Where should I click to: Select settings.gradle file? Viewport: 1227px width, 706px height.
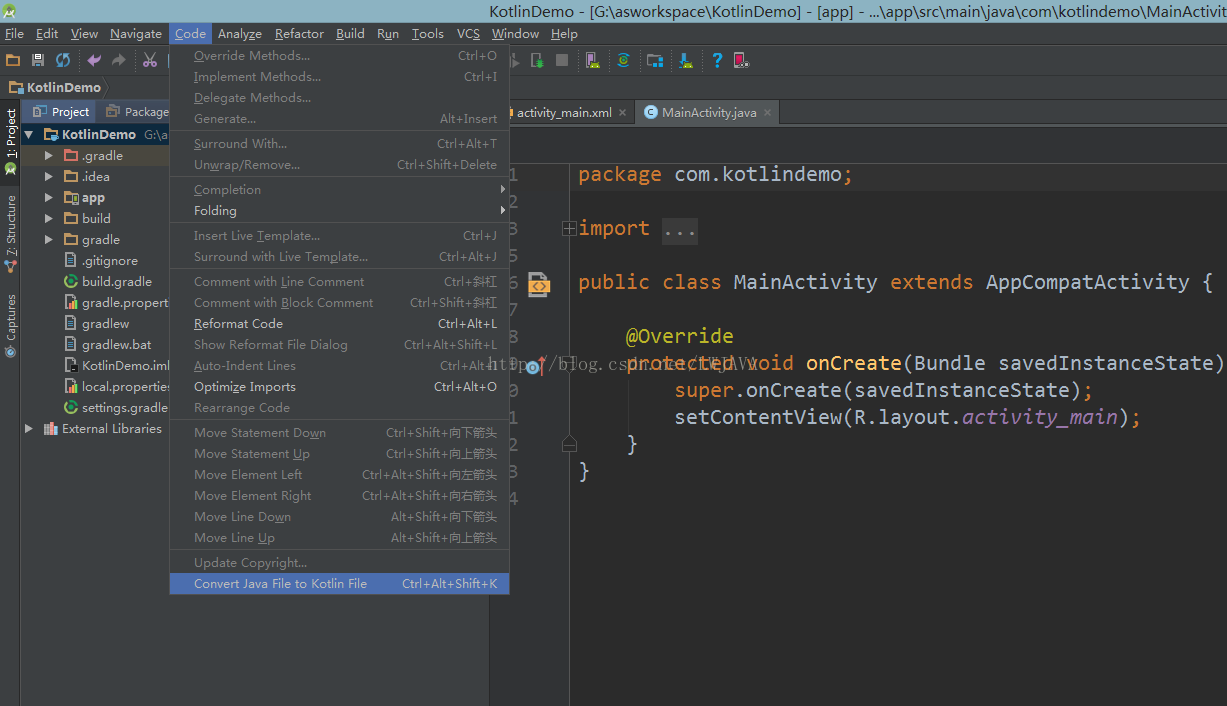click(116, 407)
